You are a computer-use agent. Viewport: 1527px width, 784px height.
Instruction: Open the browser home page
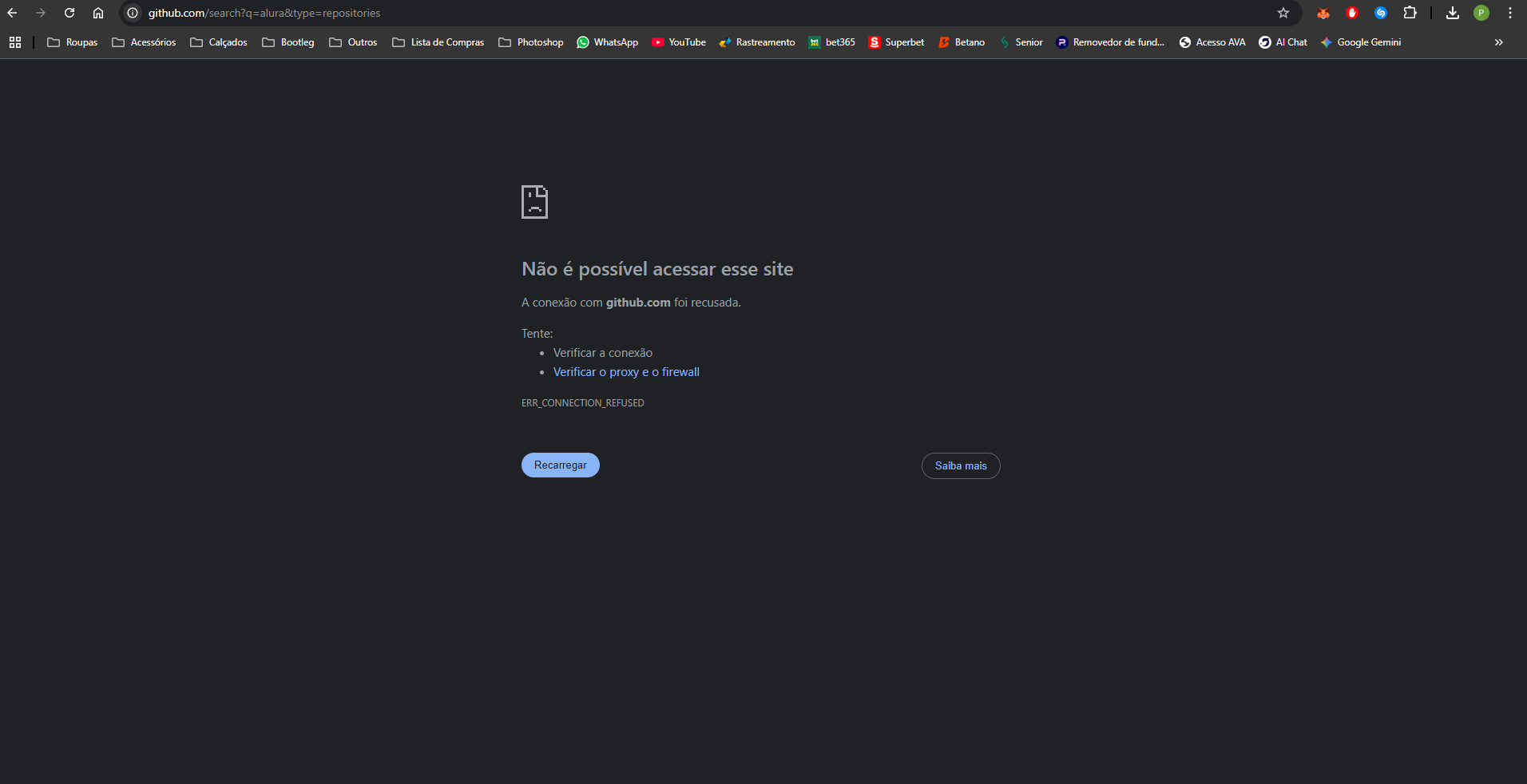coord(98,13)
